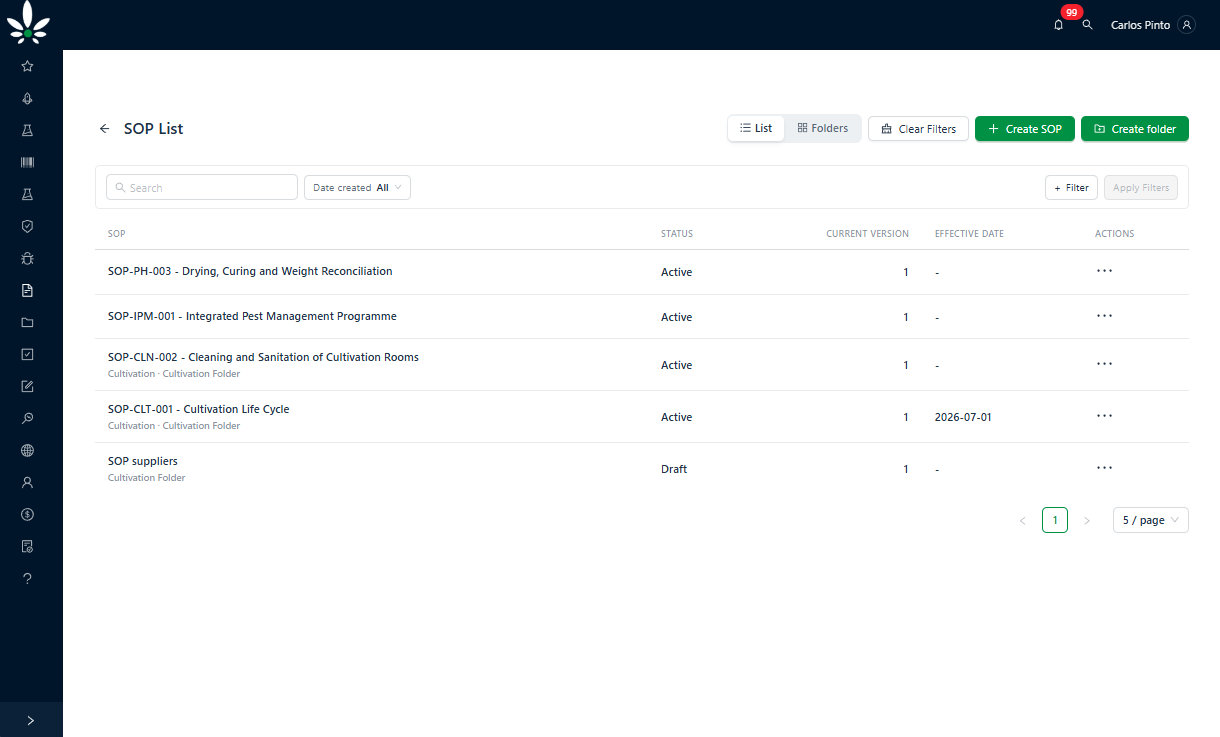
Task: Open actions menu for SOP-PH-003 row
Action: (1104, 271)
